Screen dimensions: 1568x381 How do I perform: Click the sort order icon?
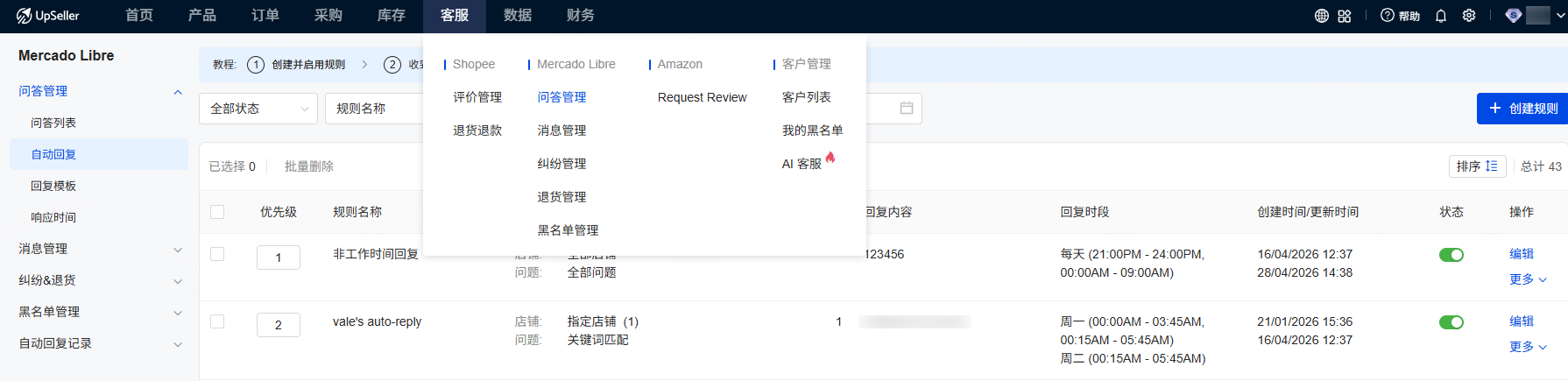tap(1492, 166)
